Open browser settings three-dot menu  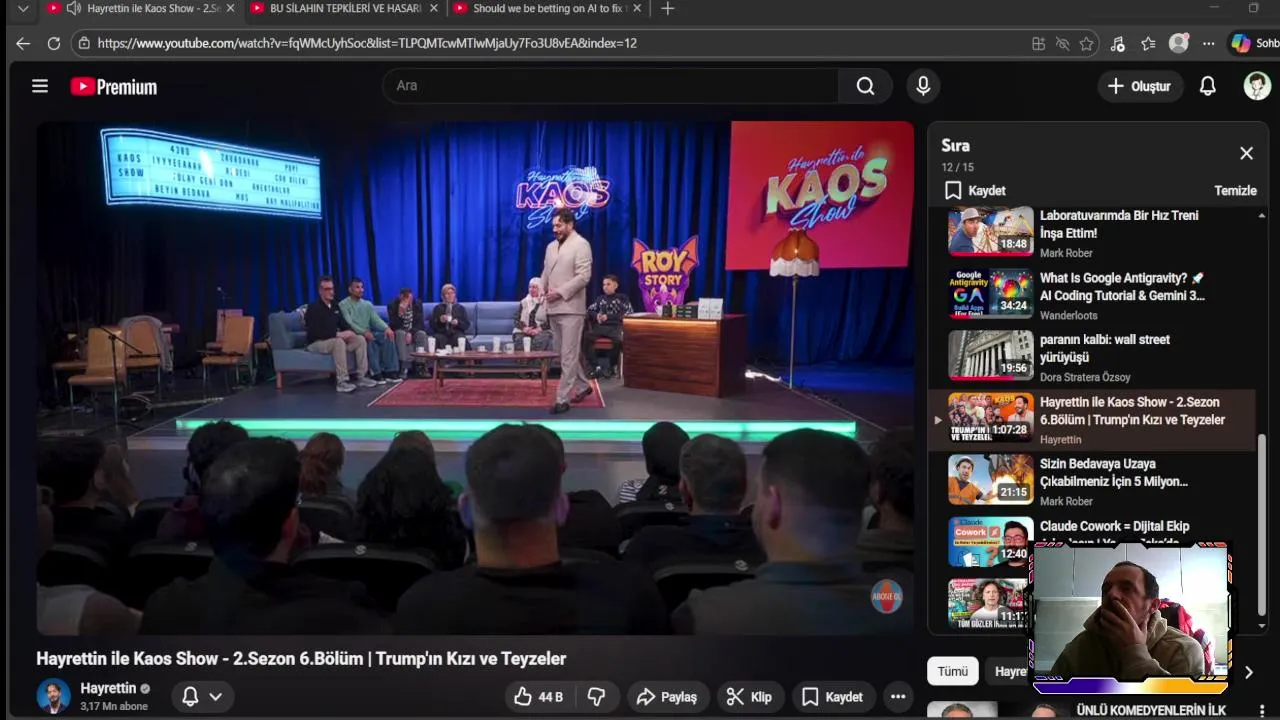pyautogui.click(x=1208, y=43)
